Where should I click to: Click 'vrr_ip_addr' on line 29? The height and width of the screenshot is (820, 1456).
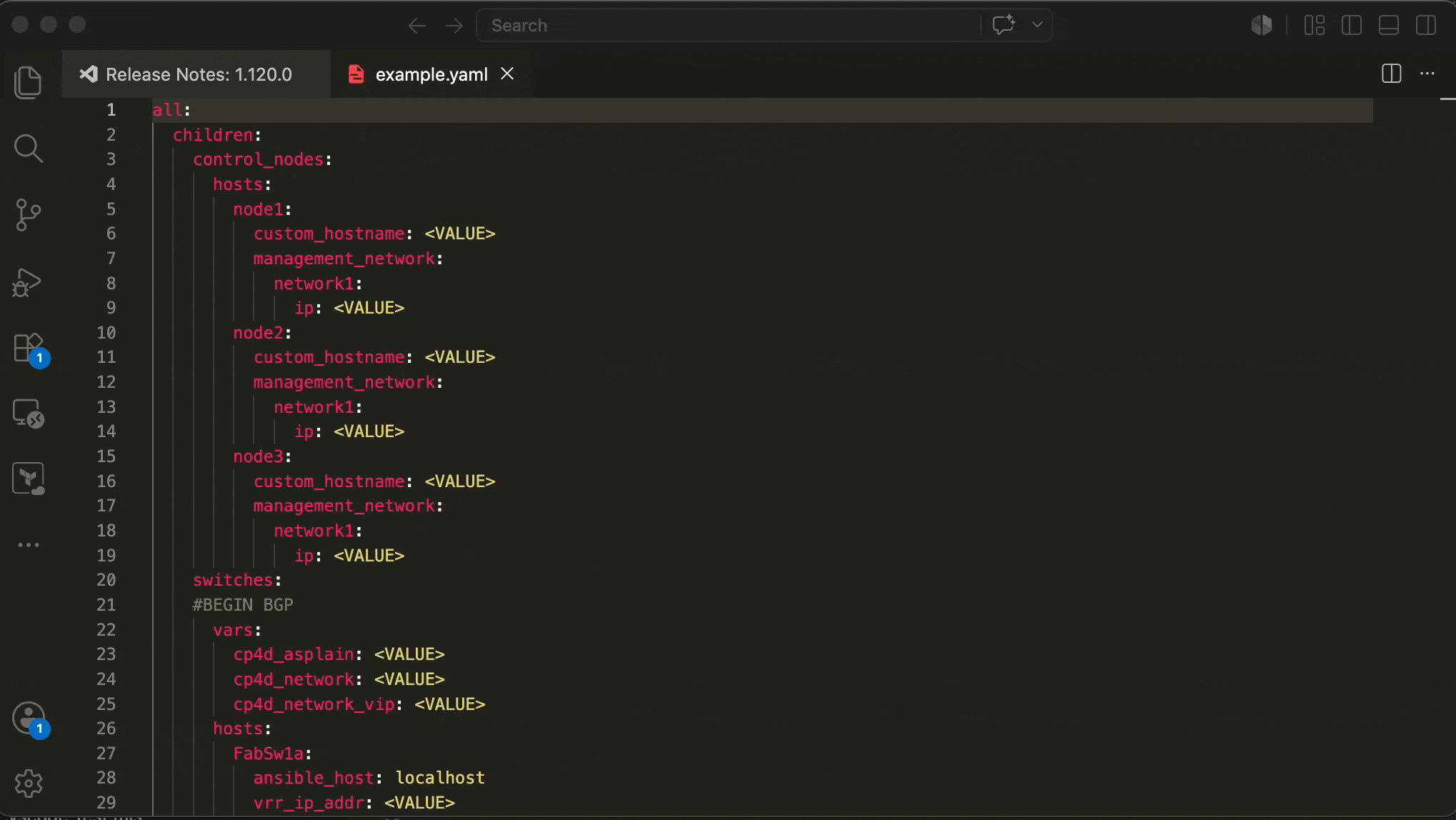click(x=309, y=803)
